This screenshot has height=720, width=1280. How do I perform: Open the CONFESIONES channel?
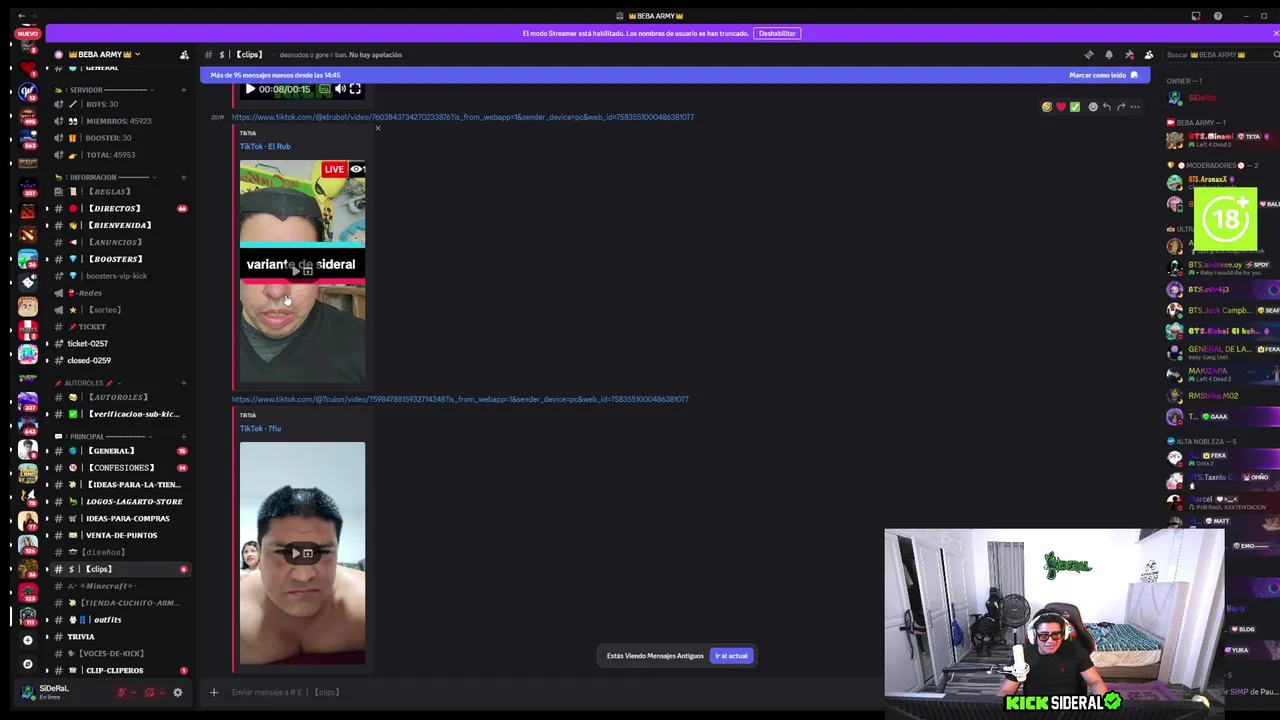tap(118, 468)
